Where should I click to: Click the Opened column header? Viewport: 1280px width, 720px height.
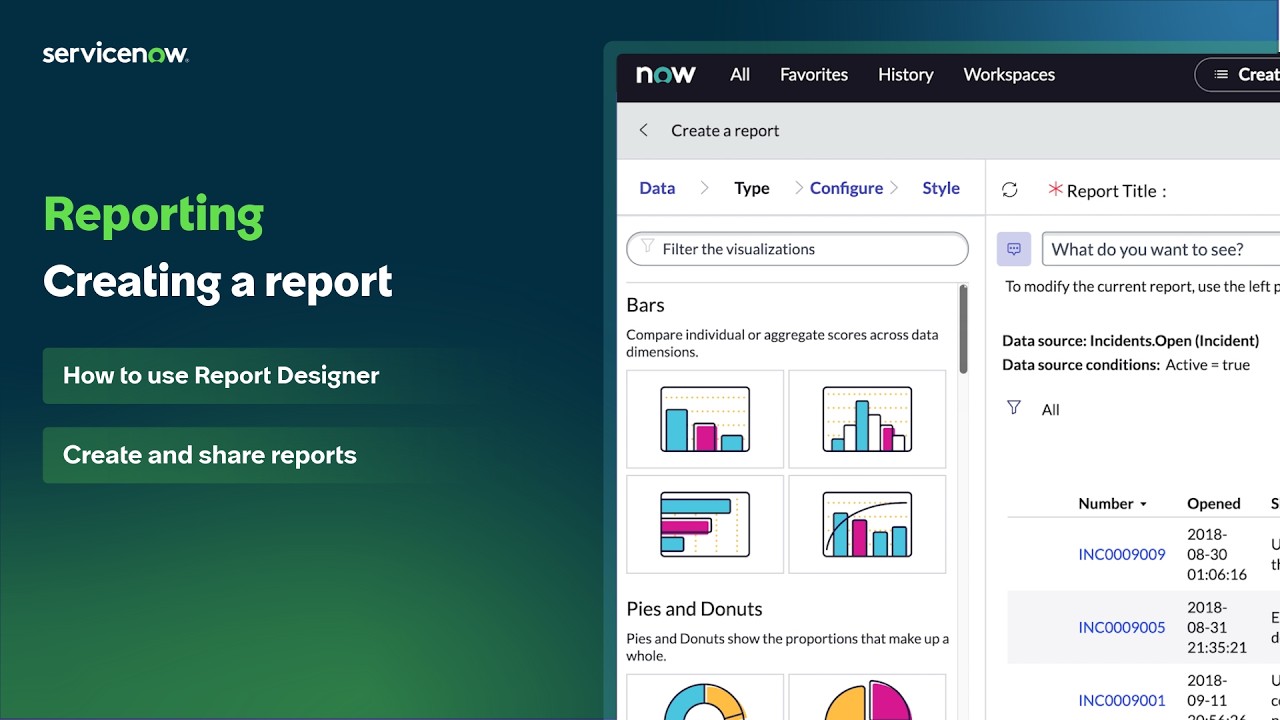click(1214, 504)
